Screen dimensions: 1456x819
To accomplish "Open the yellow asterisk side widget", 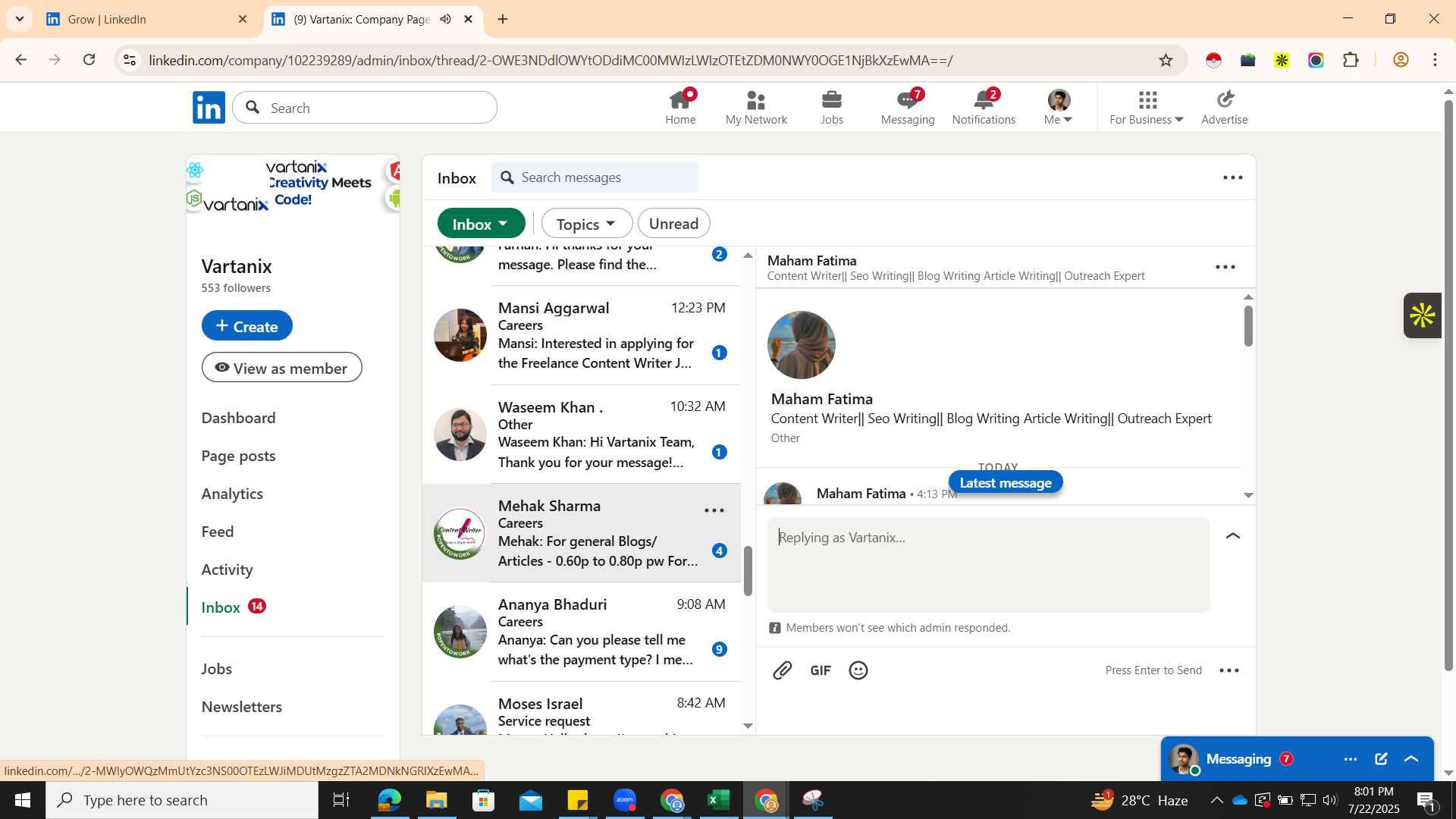I will coord(1423,315).
